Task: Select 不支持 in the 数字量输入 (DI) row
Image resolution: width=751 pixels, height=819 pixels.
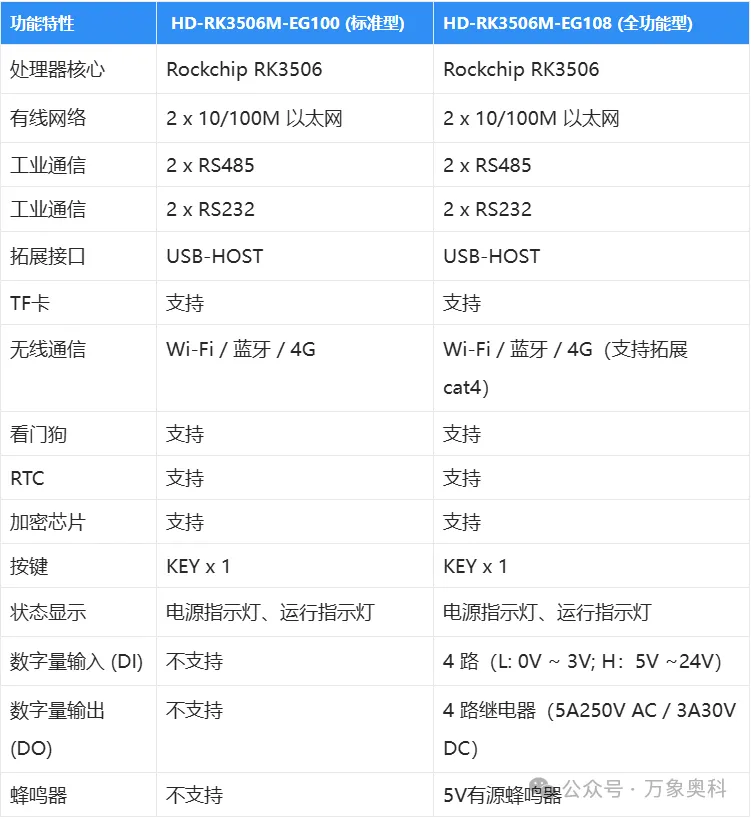Action: (194, 662)
